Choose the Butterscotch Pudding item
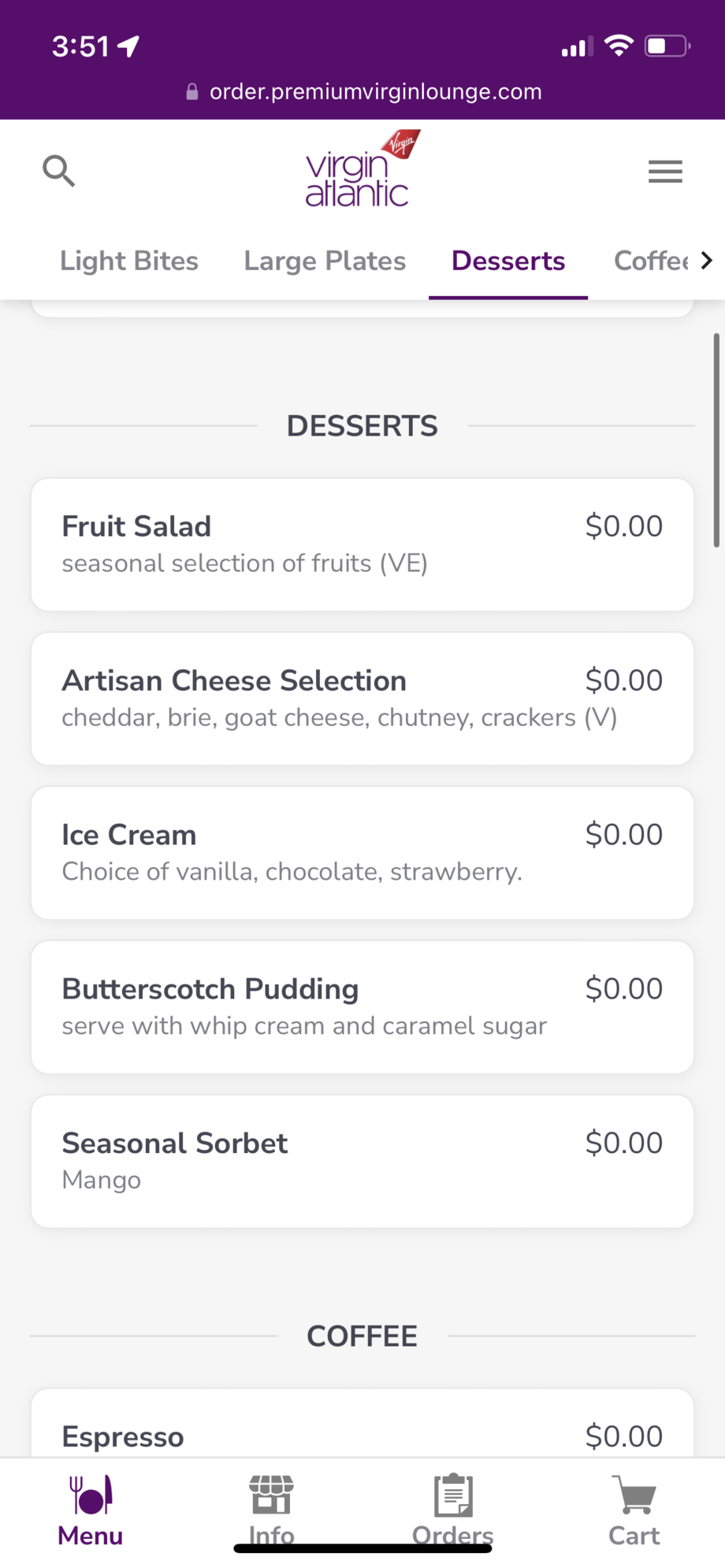The image size is (725, 1568). coord(362,1007)
